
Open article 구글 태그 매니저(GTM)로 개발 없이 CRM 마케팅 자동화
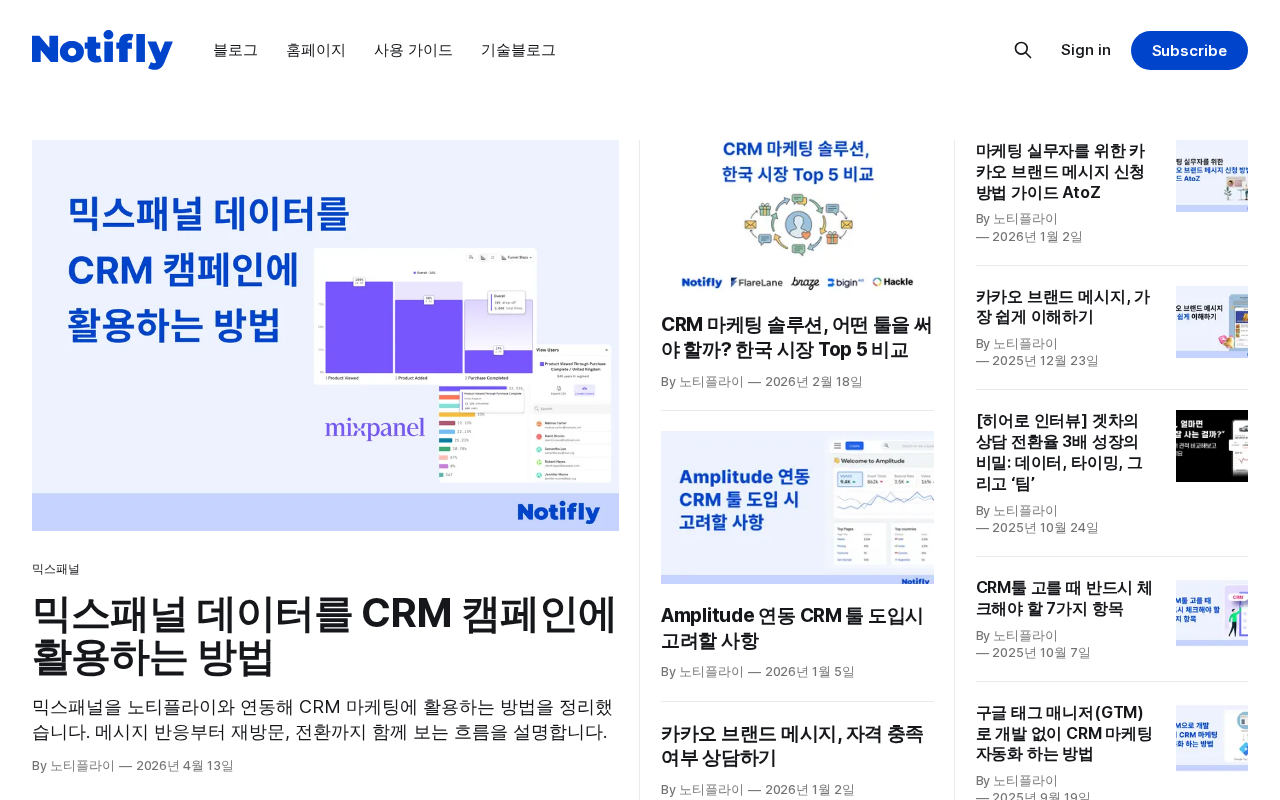[x=1066, y=734]
